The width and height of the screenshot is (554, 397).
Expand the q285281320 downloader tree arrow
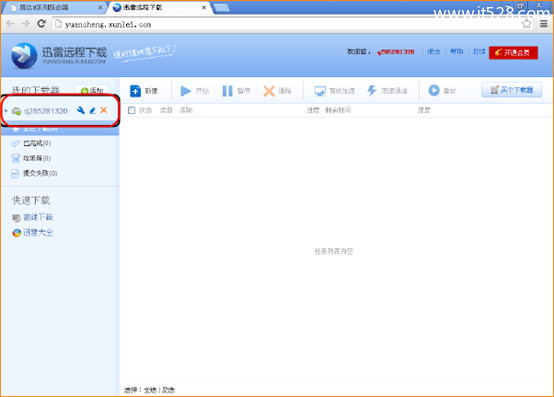(x=6, y=111)
